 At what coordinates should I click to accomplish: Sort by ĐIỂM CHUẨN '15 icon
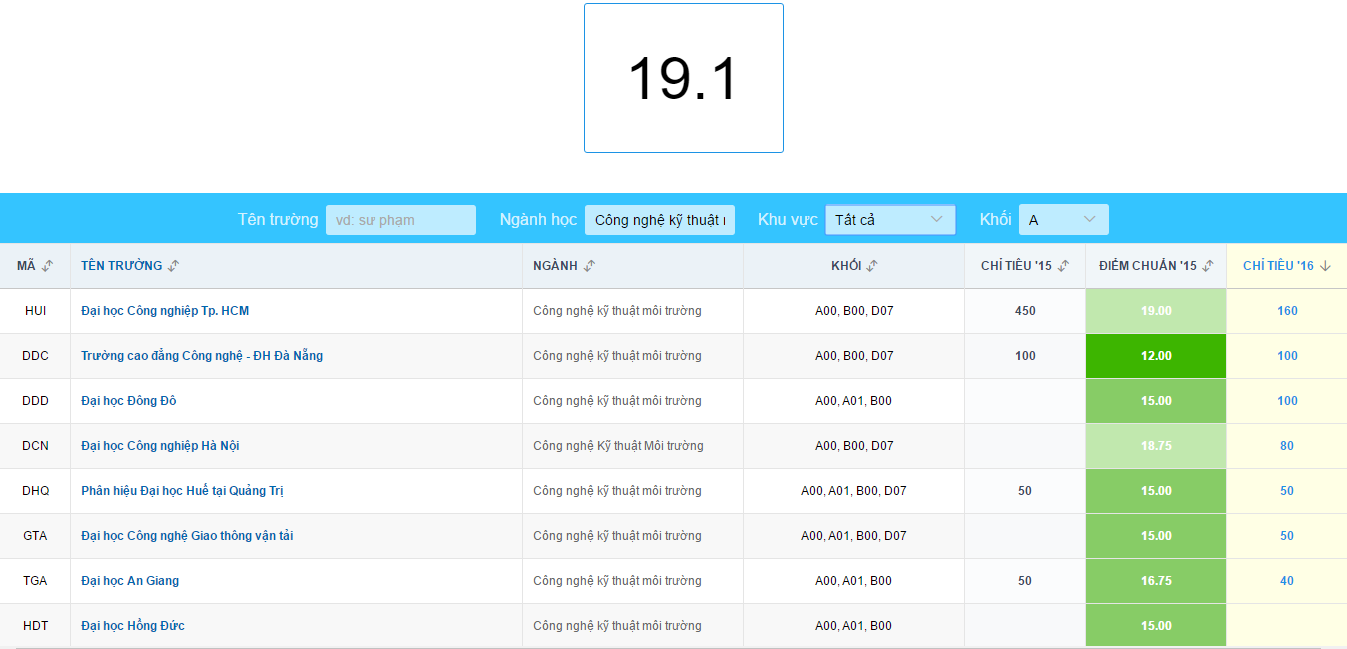point(1208,266)
